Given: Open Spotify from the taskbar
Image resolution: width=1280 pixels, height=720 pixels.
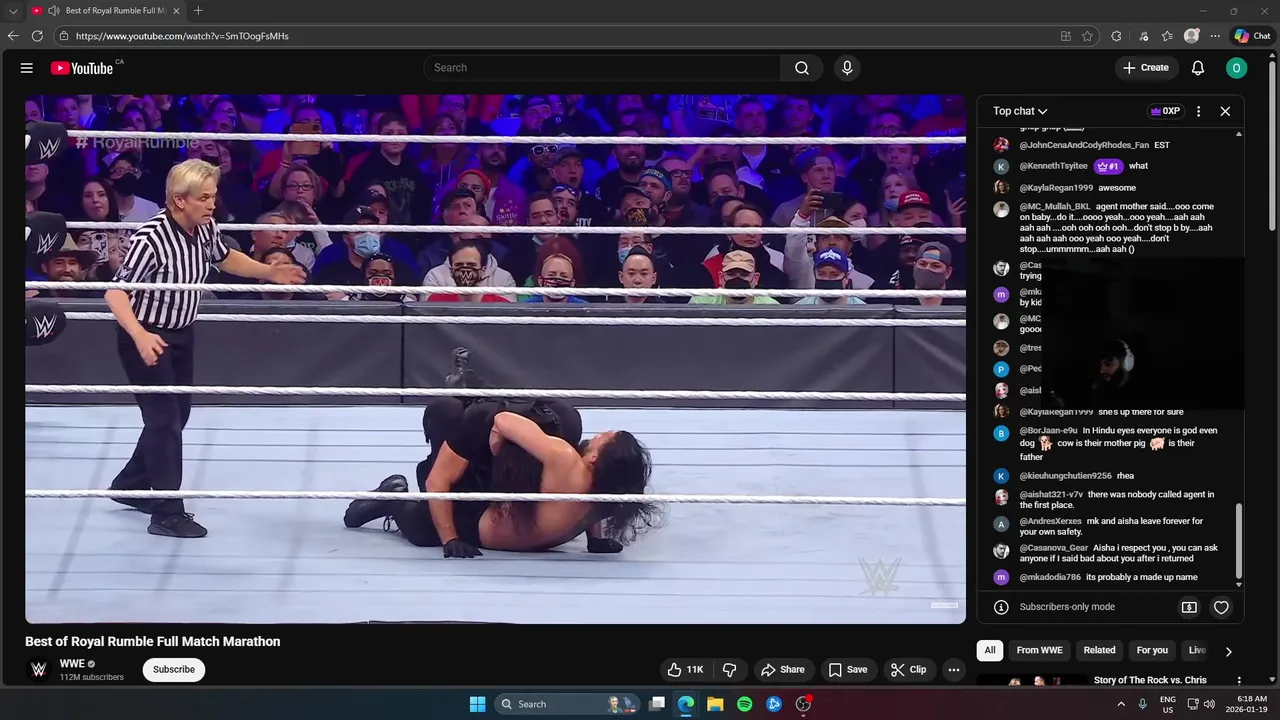Looking at the screenshot, I should (x=744, y=704).
